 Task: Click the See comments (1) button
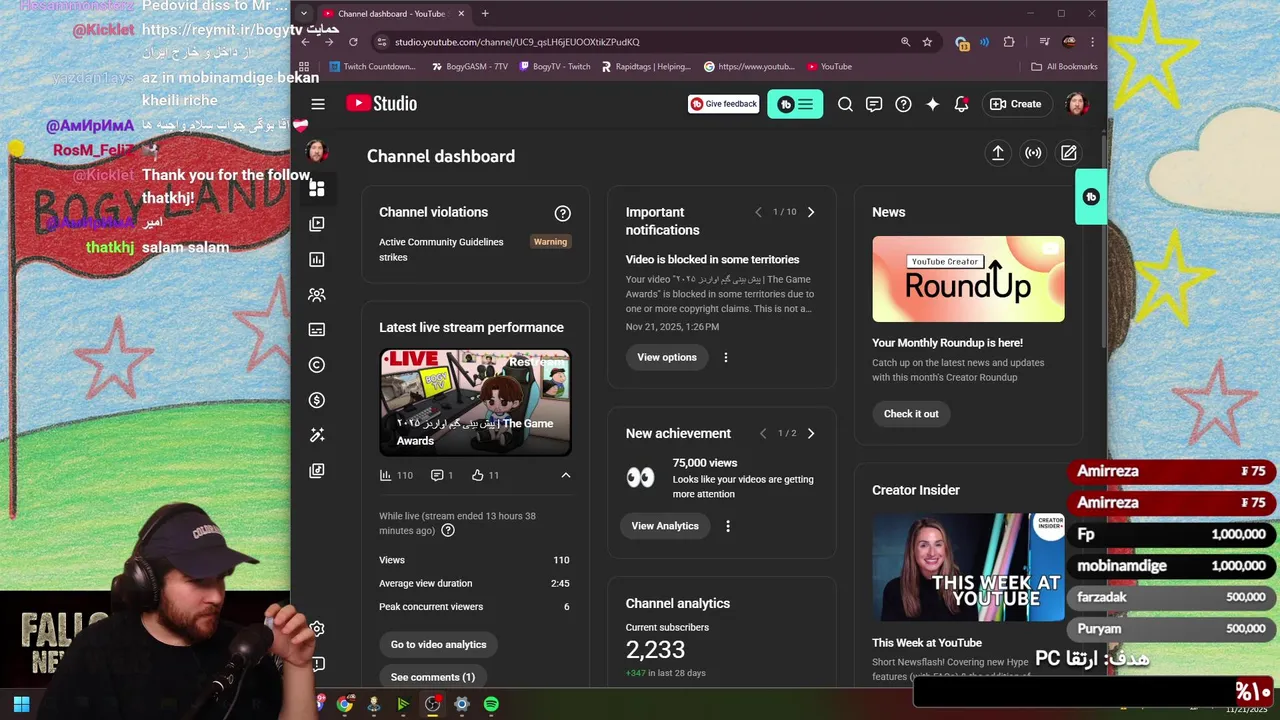point(433,677)
